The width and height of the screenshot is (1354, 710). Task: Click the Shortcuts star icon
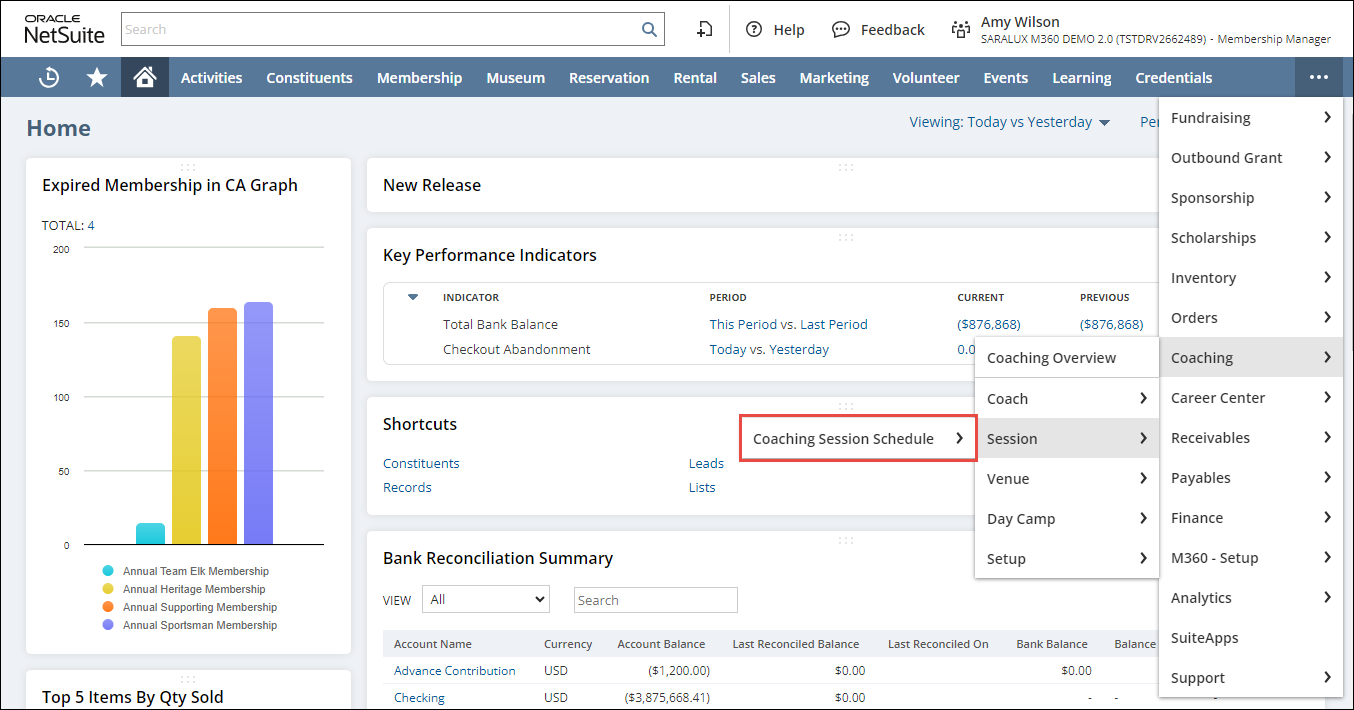97,78
